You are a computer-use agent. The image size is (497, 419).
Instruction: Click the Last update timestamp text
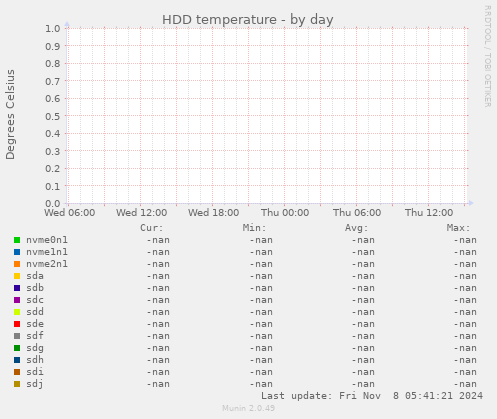click(372, 396)
